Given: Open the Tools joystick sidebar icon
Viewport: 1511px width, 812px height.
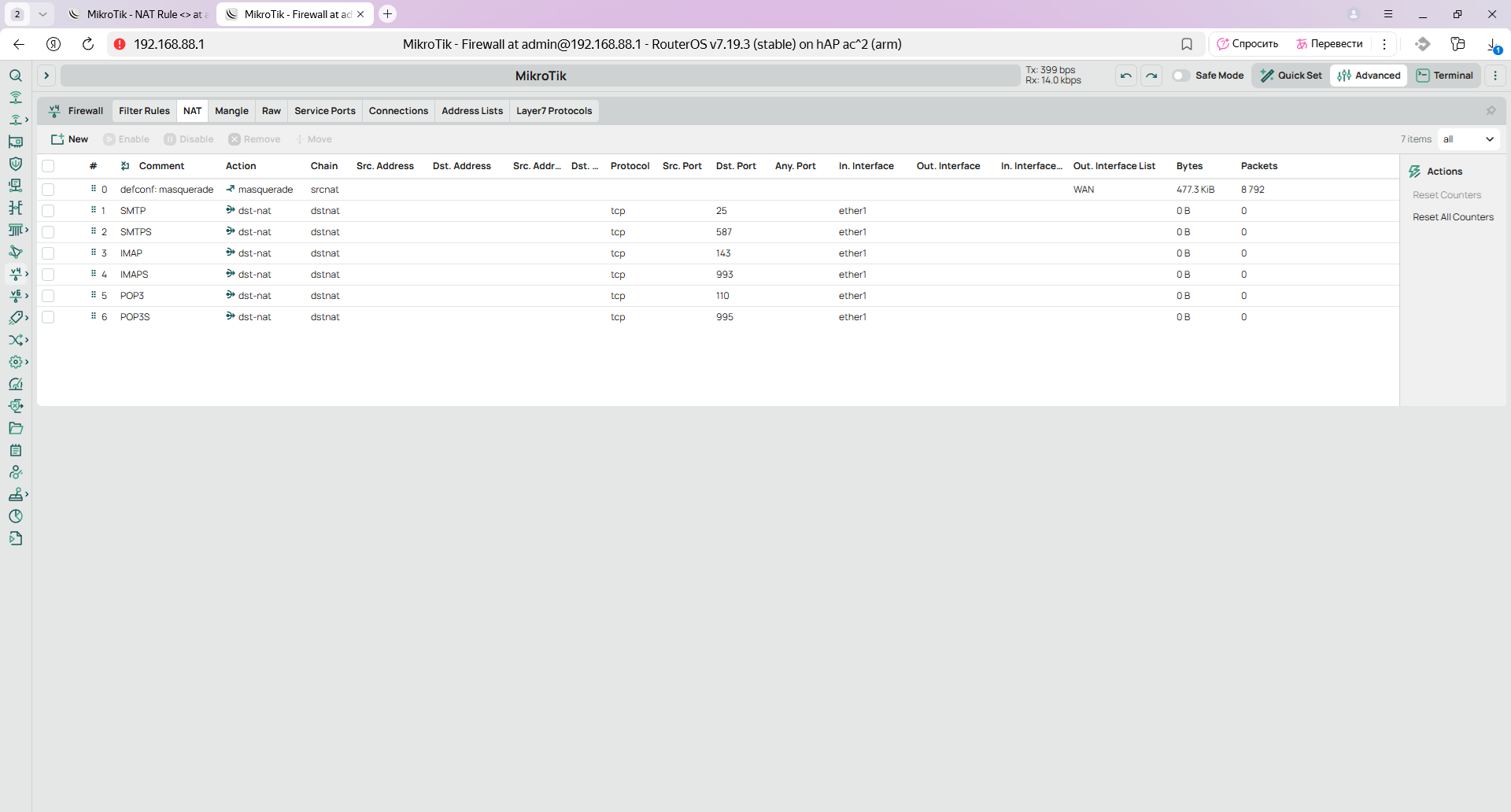Looking at the screenshot, I should pyautogui.click(x=17, y=494).
